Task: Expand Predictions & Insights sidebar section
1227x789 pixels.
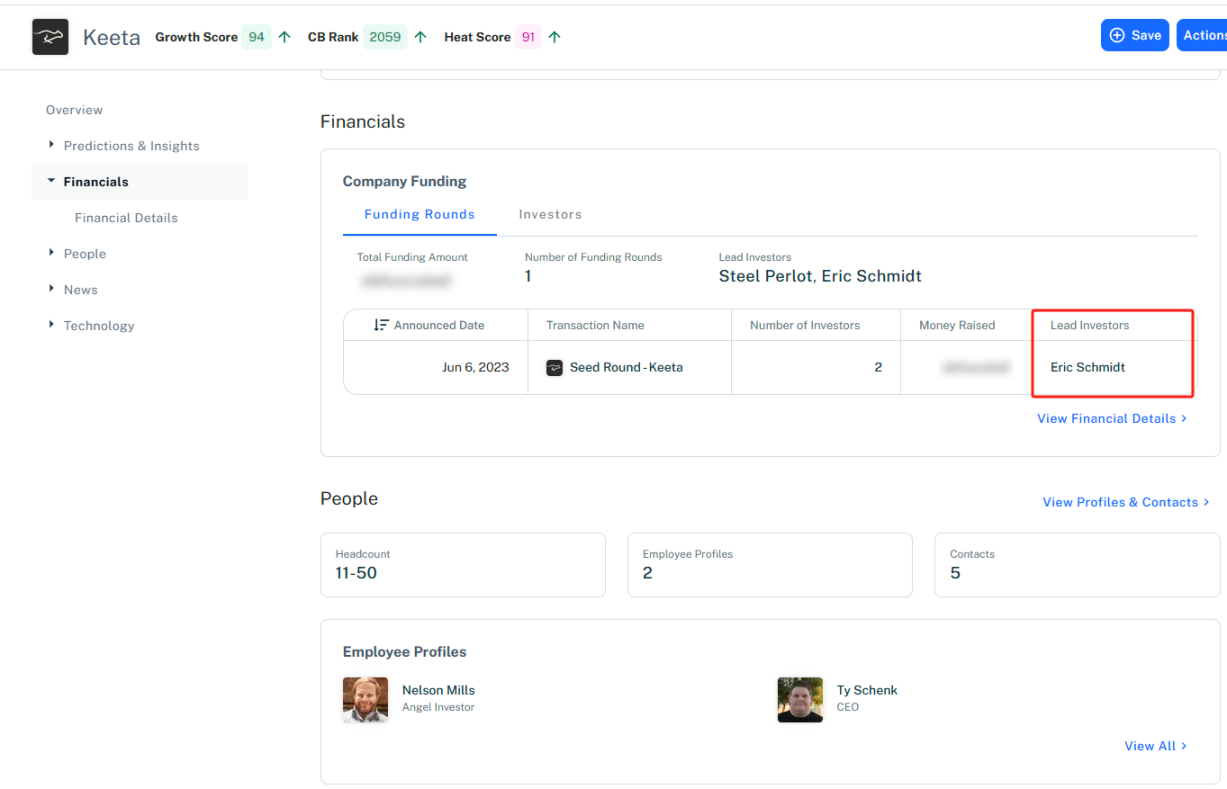Action: click(x=52, y=145)
